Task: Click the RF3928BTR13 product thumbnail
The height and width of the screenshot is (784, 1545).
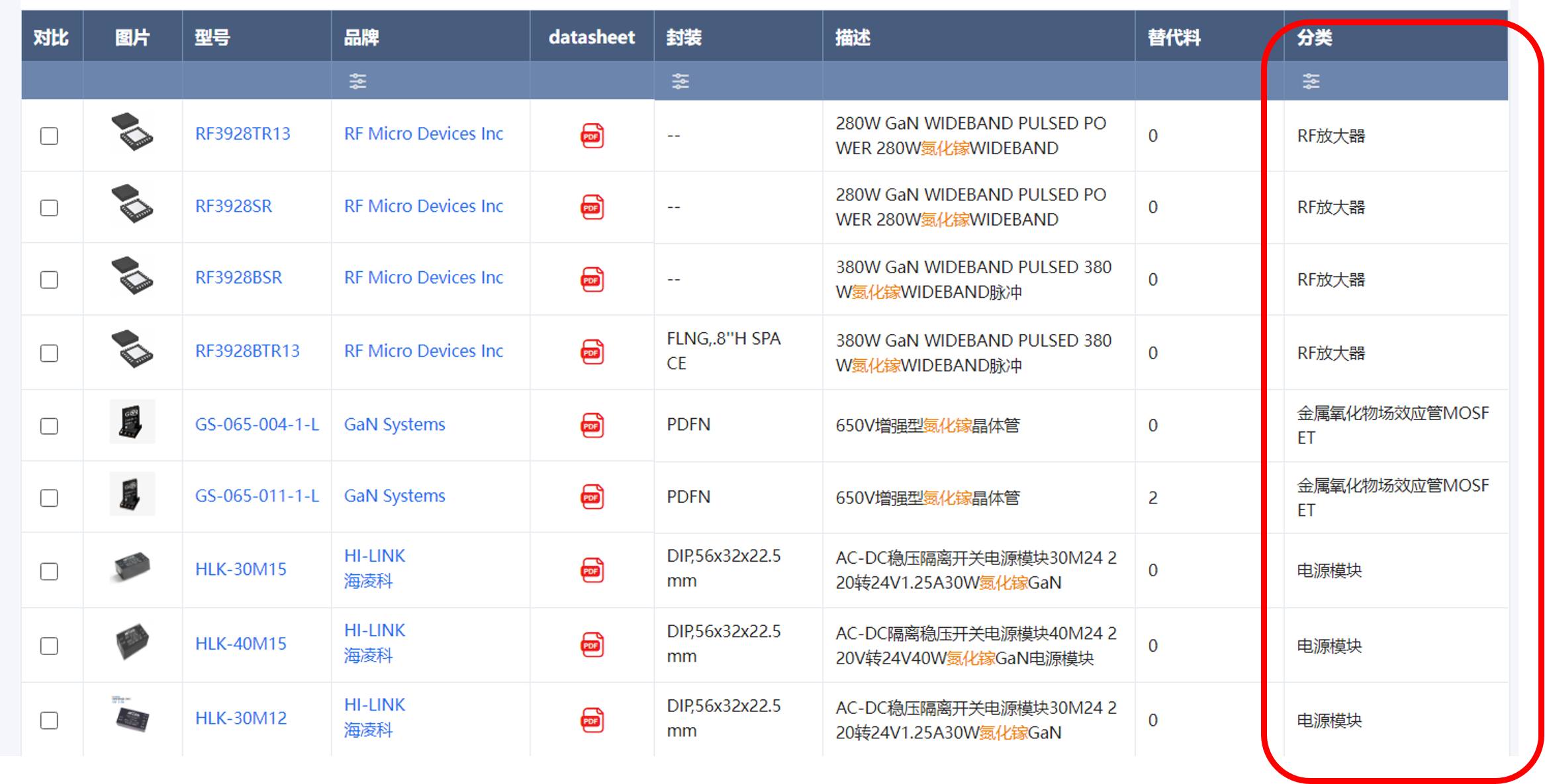Action: coord(132,349)
